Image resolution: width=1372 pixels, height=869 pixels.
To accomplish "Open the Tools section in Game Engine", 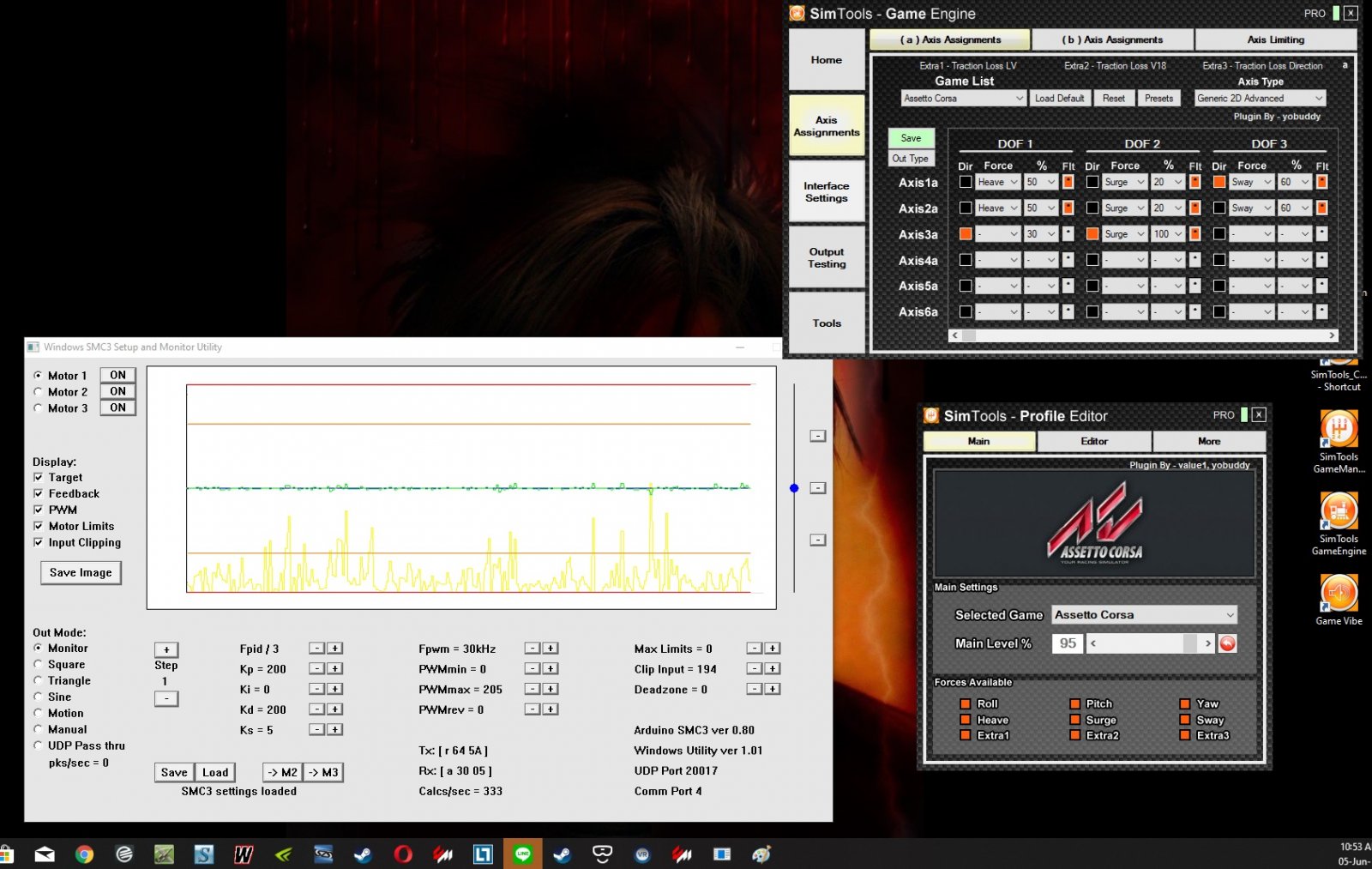I will 827,323.
